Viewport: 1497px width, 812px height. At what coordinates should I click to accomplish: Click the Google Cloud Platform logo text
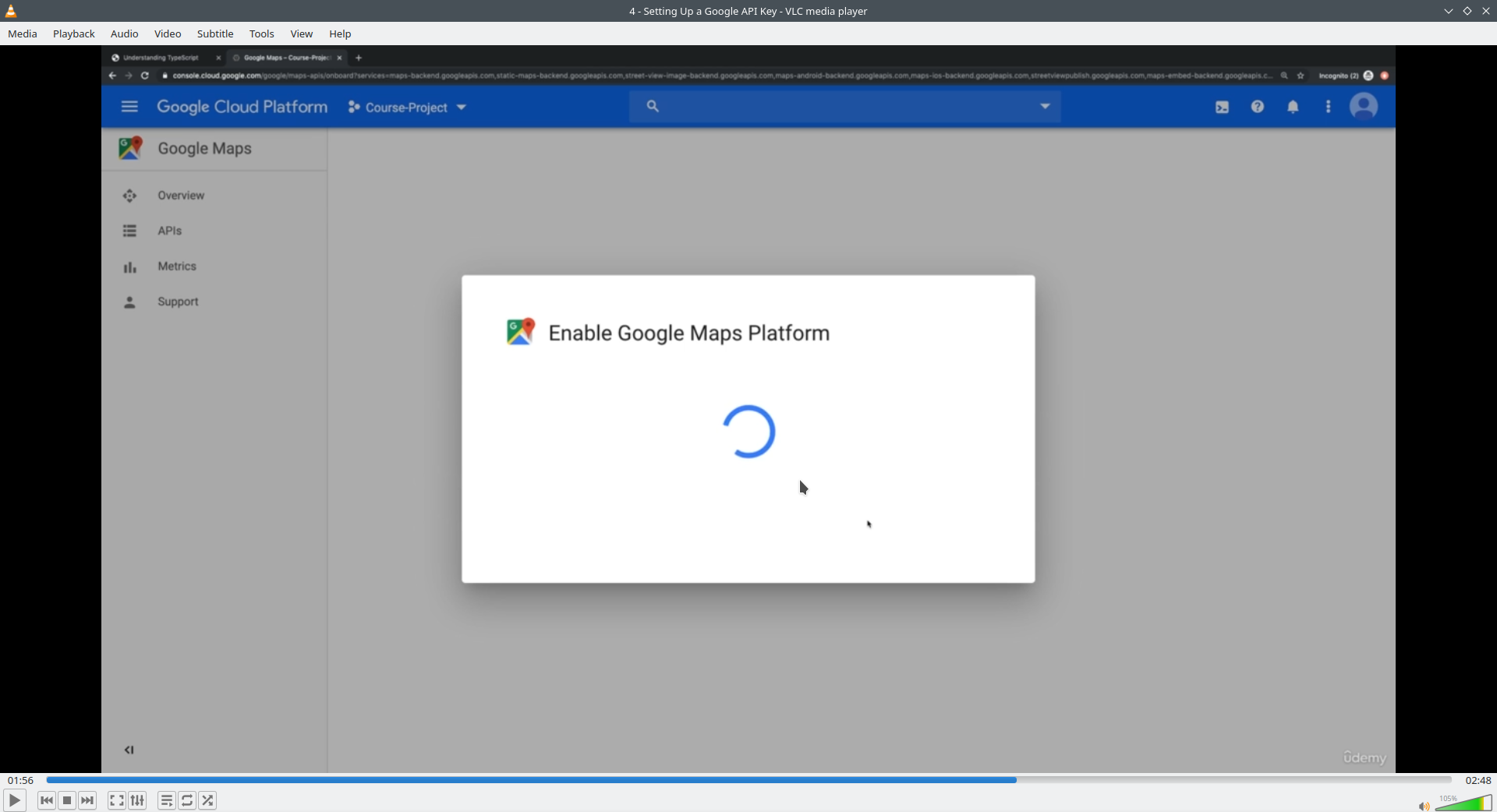coord(242,107)
